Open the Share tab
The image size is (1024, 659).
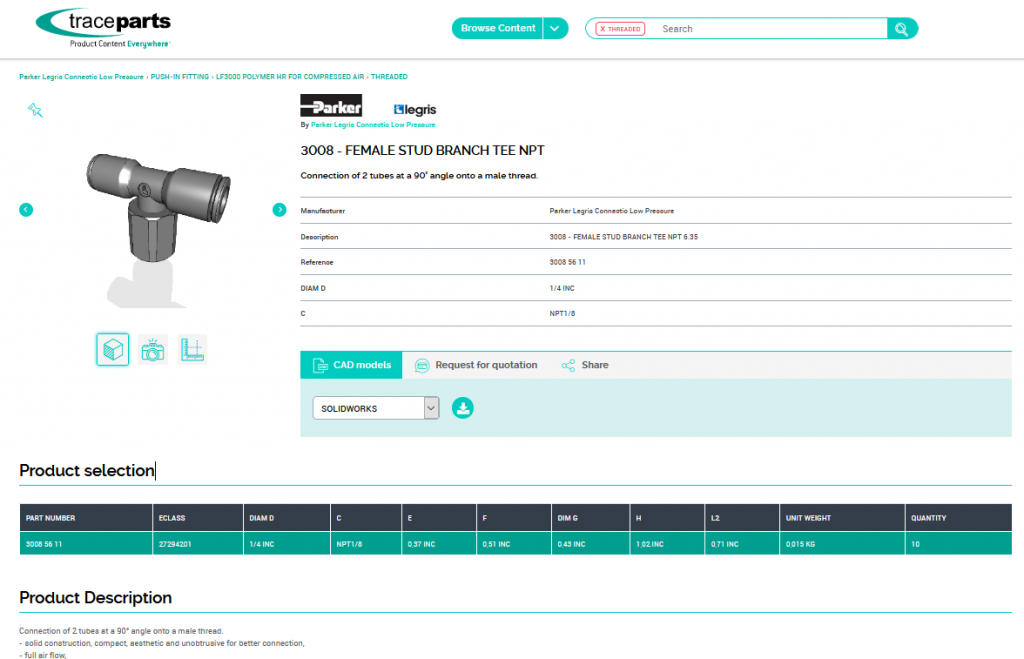click(585, 365)
